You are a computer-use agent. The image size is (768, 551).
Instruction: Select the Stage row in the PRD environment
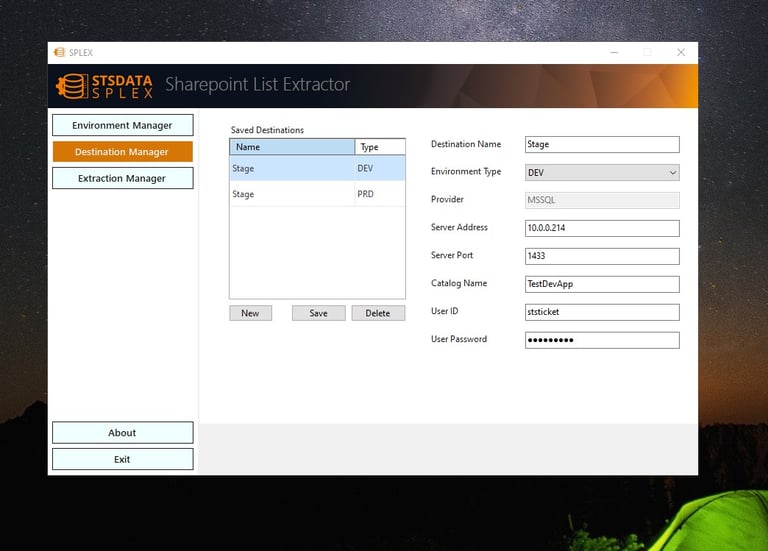coord(317,194)
